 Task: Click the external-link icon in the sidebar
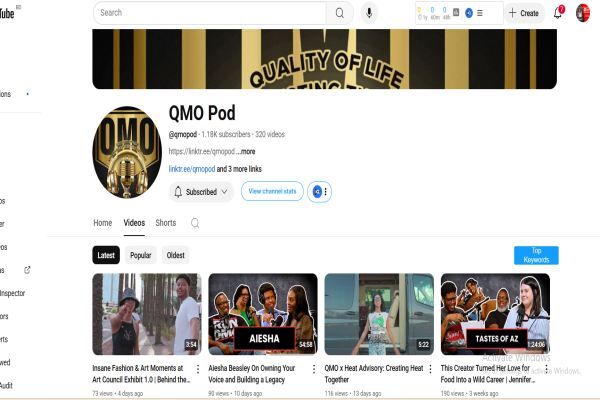coord(27,270)
